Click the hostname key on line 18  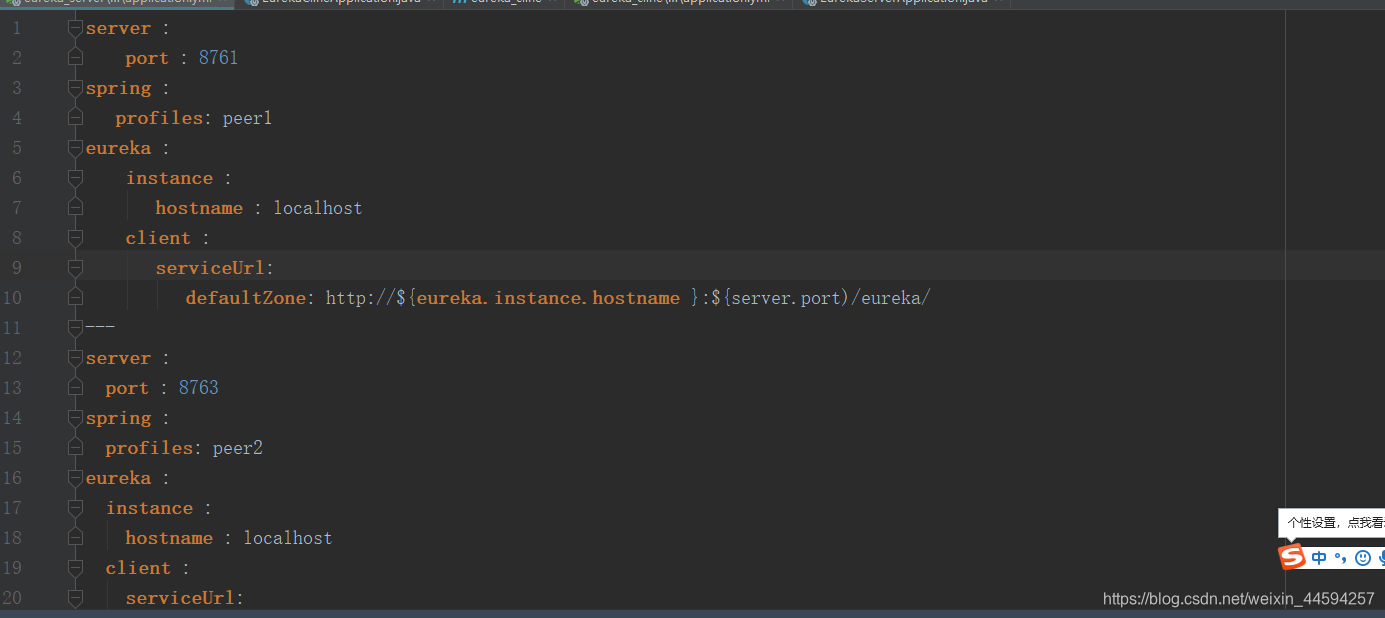[x=169, y=538]
